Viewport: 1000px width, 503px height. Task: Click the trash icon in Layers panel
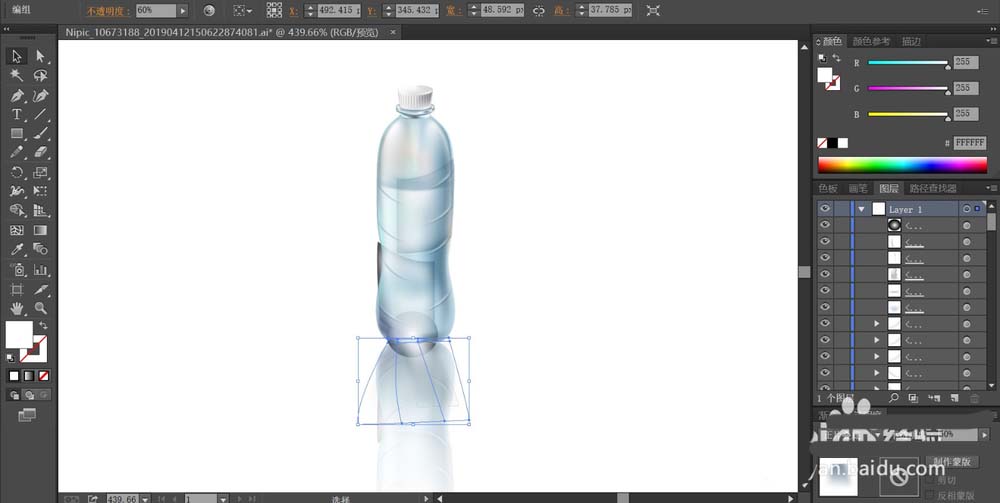point(974,398)
